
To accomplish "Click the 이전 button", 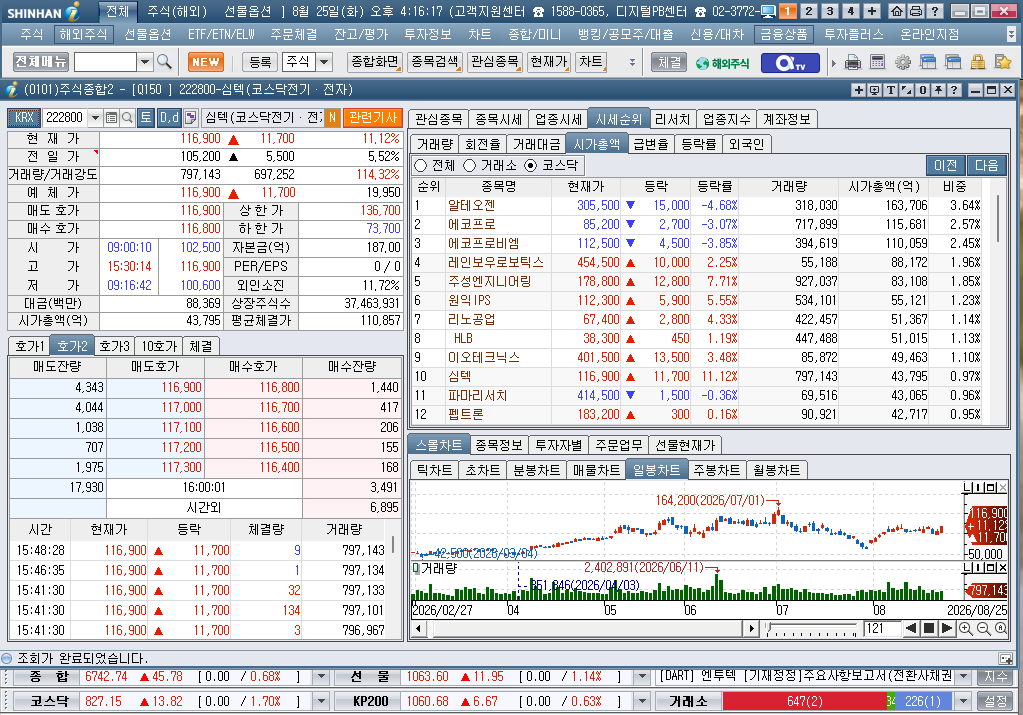I will (945, 165).
